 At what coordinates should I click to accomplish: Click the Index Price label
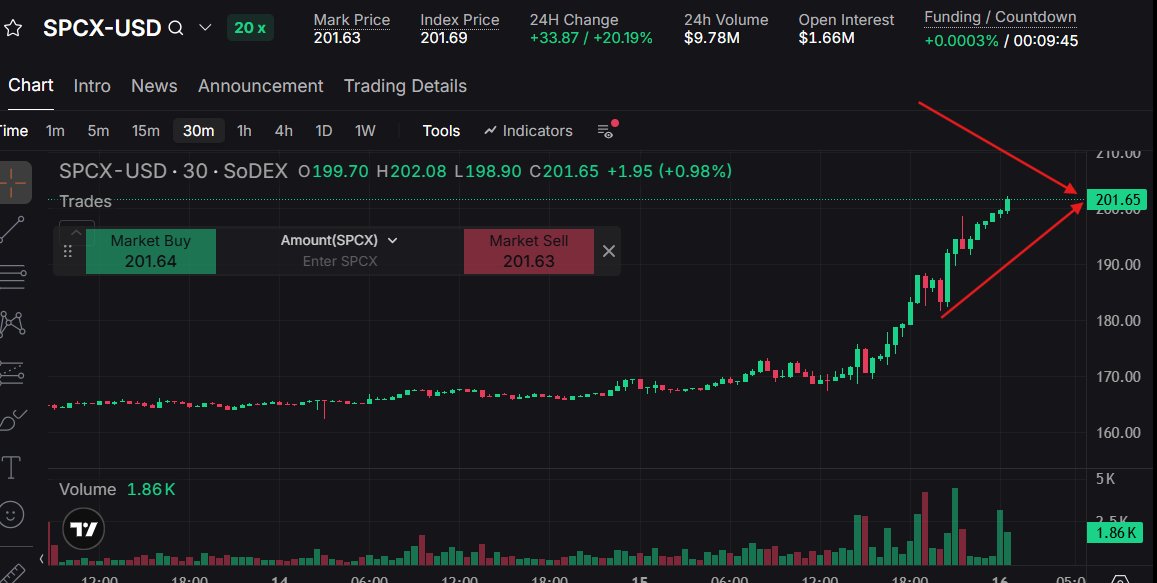coord(460,20)
